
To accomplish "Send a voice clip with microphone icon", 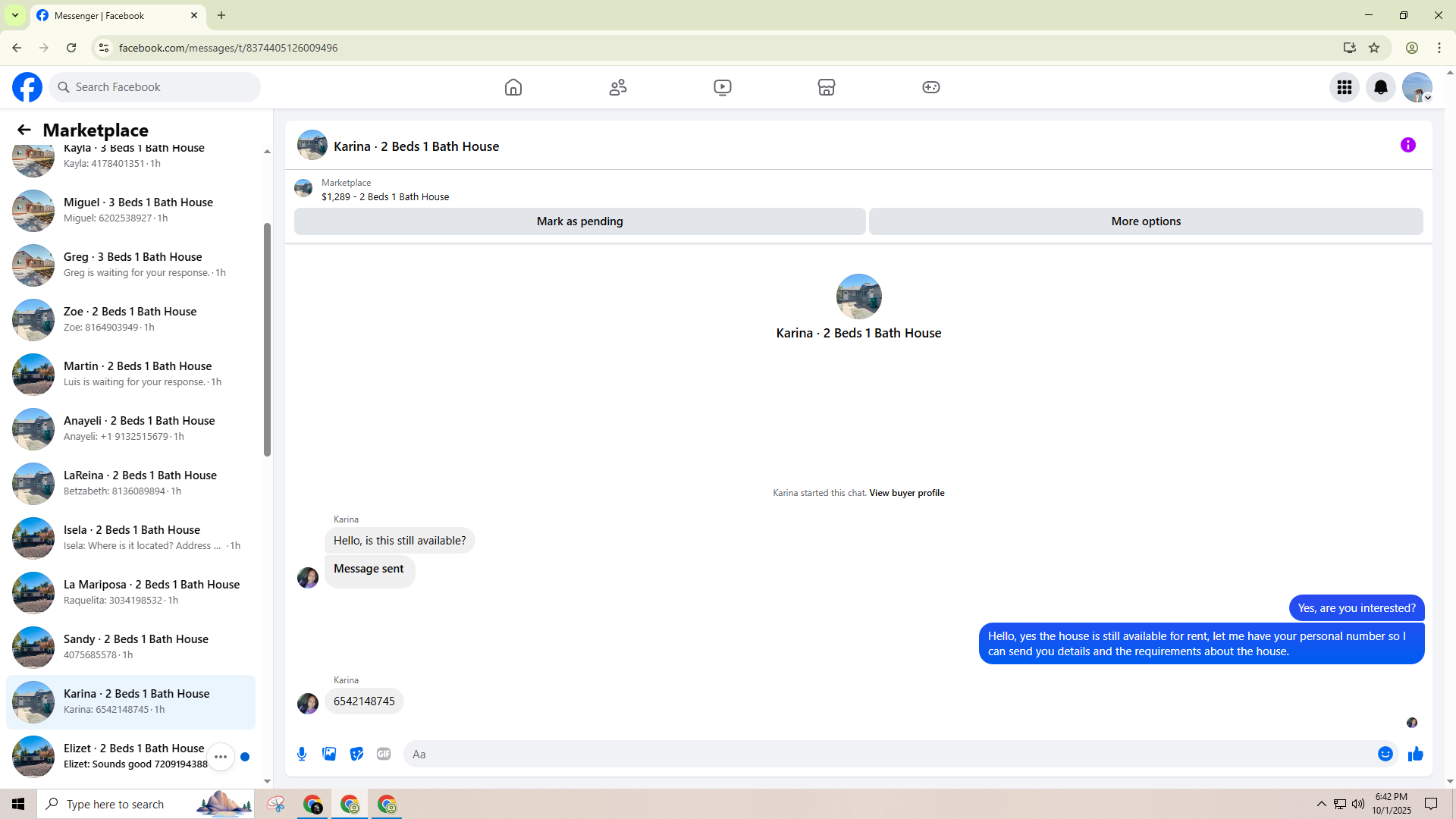I will point(302,754).
